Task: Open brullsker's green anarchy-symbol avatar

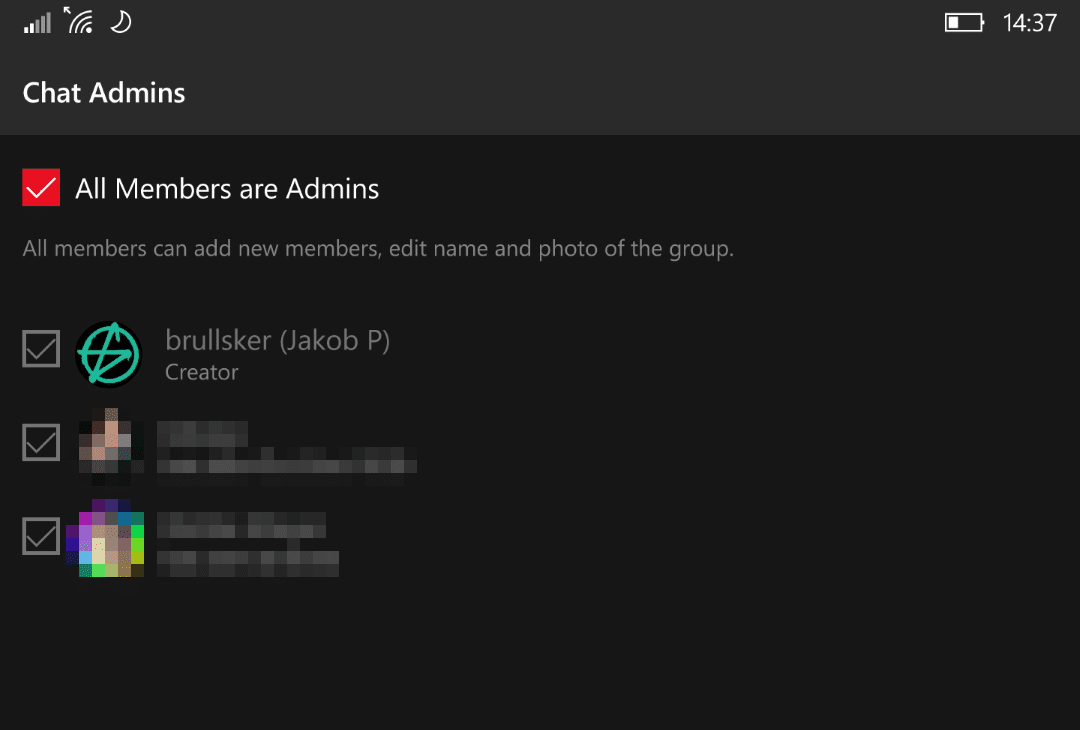Action: coord(109,355)
